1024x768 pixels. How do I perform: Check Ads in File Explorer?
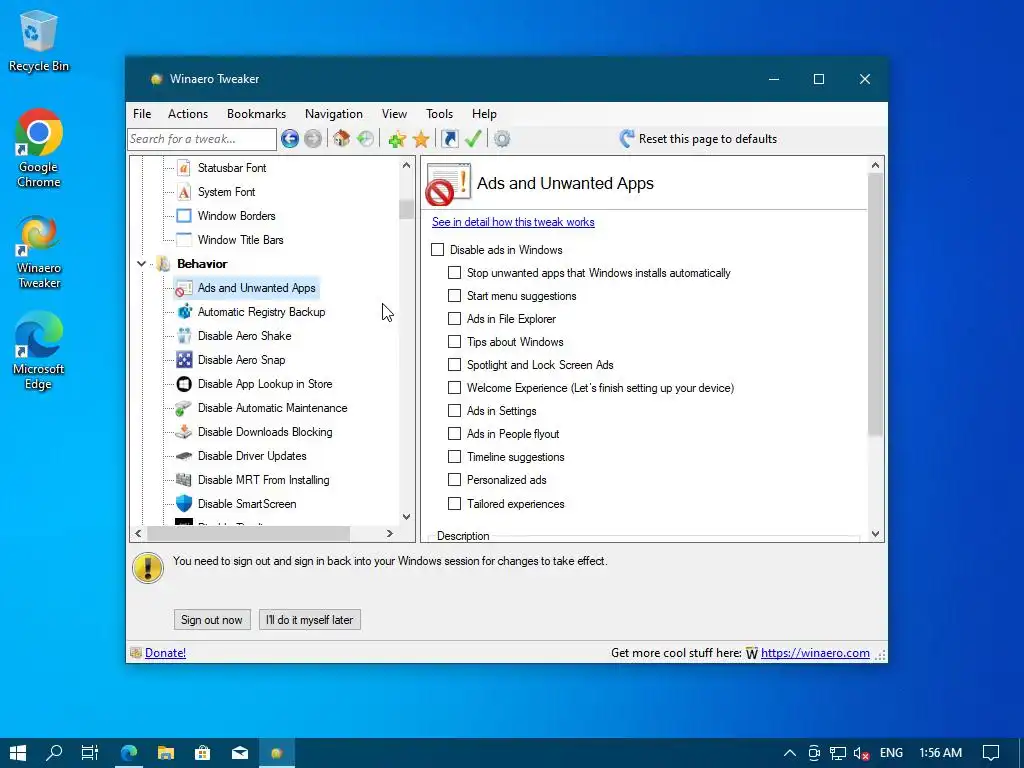(x=455, y=318)
